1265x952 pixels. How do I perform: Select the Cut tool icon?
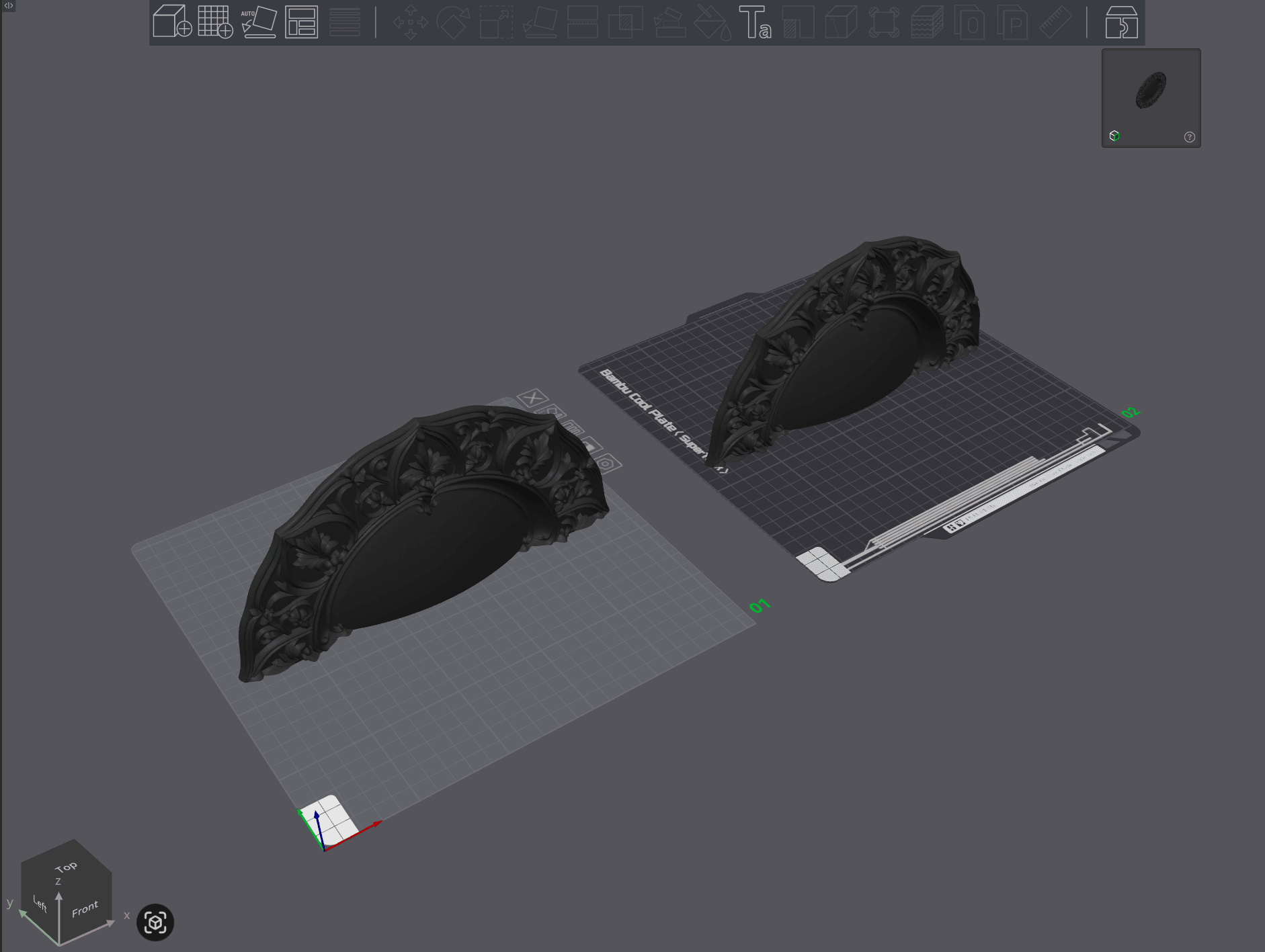[x=582, y=21]
